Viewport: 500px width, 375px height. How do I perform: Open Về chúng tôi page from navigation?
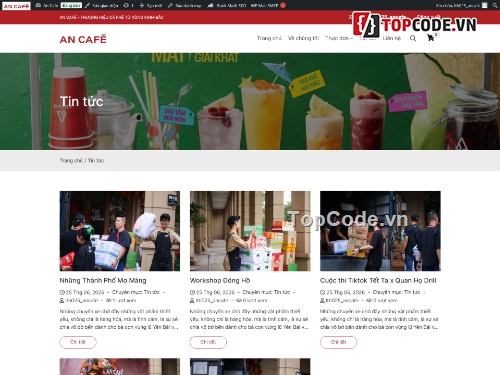click(303, 38)
